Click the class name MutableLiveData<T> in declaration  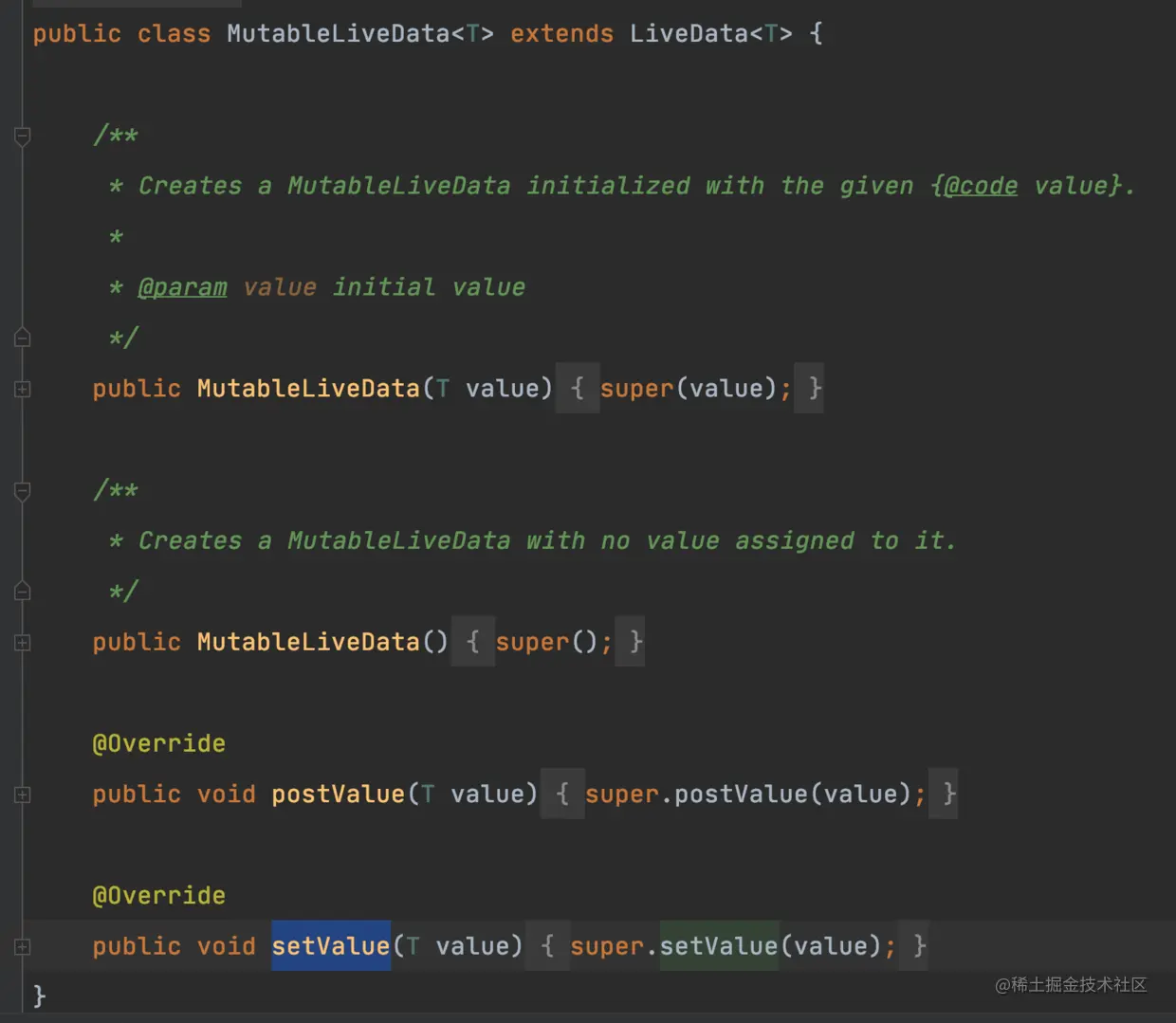point(360,33)
